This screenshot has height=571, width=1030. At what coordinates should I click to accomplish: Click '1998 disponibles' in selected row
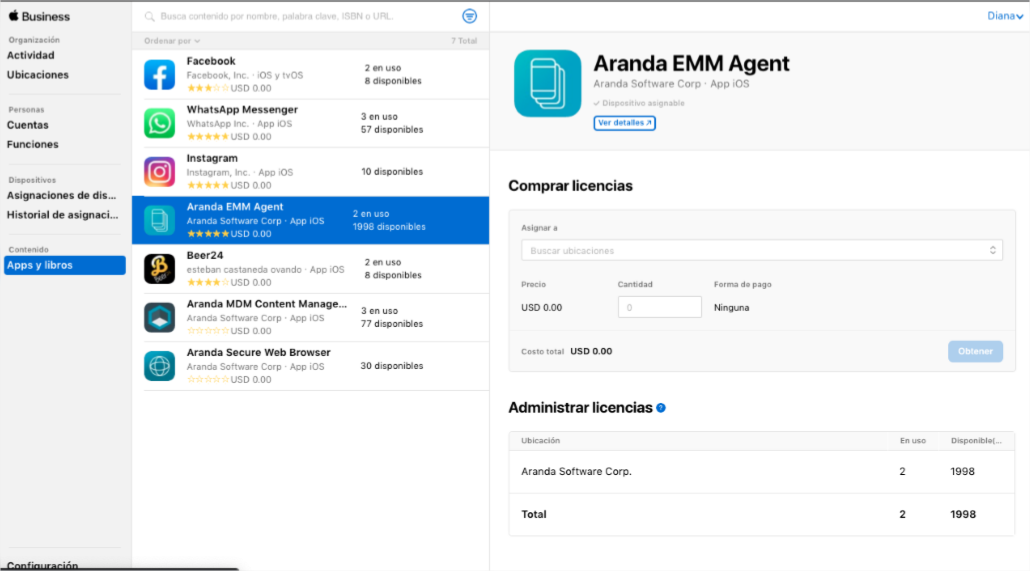389,227
